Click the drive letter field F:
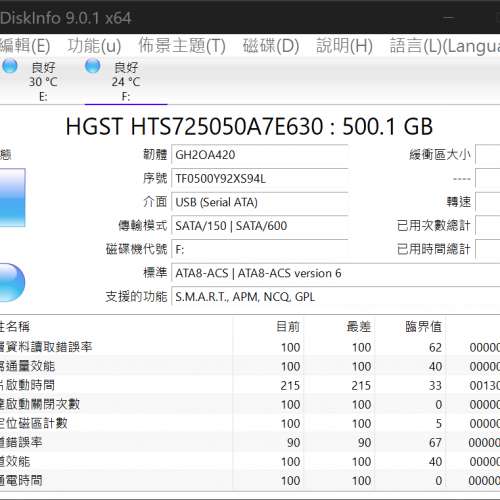This screenshot has height=500, width=500. [x=260, y=249]
